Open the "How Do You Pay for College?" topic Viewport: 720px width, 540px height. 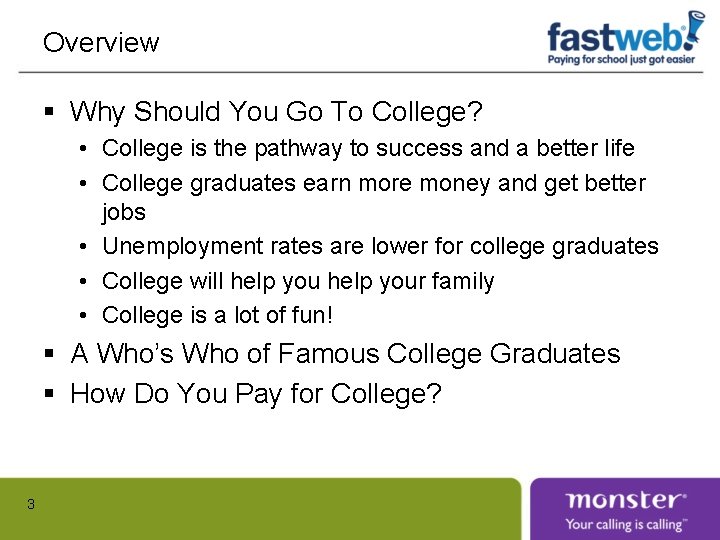coord(256,394)
